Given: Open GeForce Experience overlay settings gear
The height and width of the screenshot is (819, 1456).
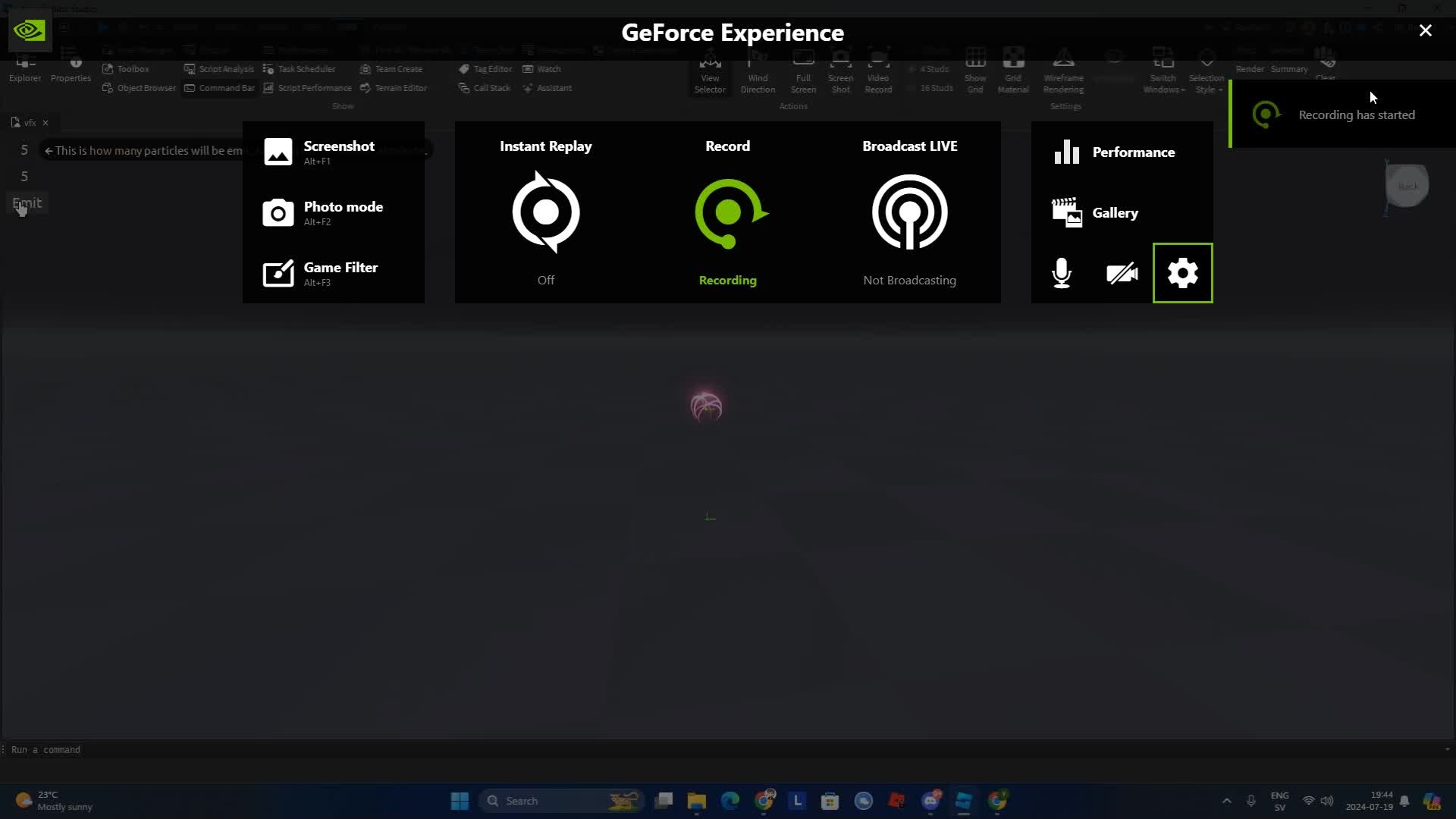Looking at the screenshot, I should click(x=1182, y=273).
